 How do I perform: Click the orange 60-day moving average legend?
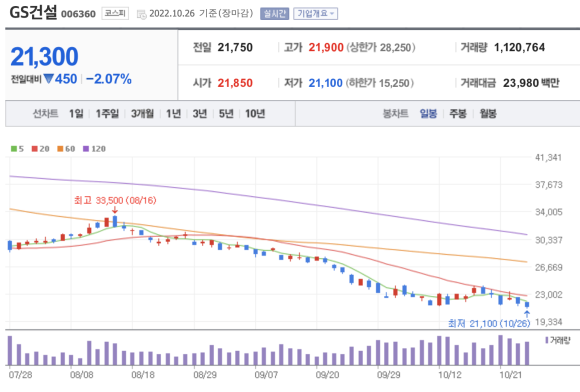tap(66, 149)
